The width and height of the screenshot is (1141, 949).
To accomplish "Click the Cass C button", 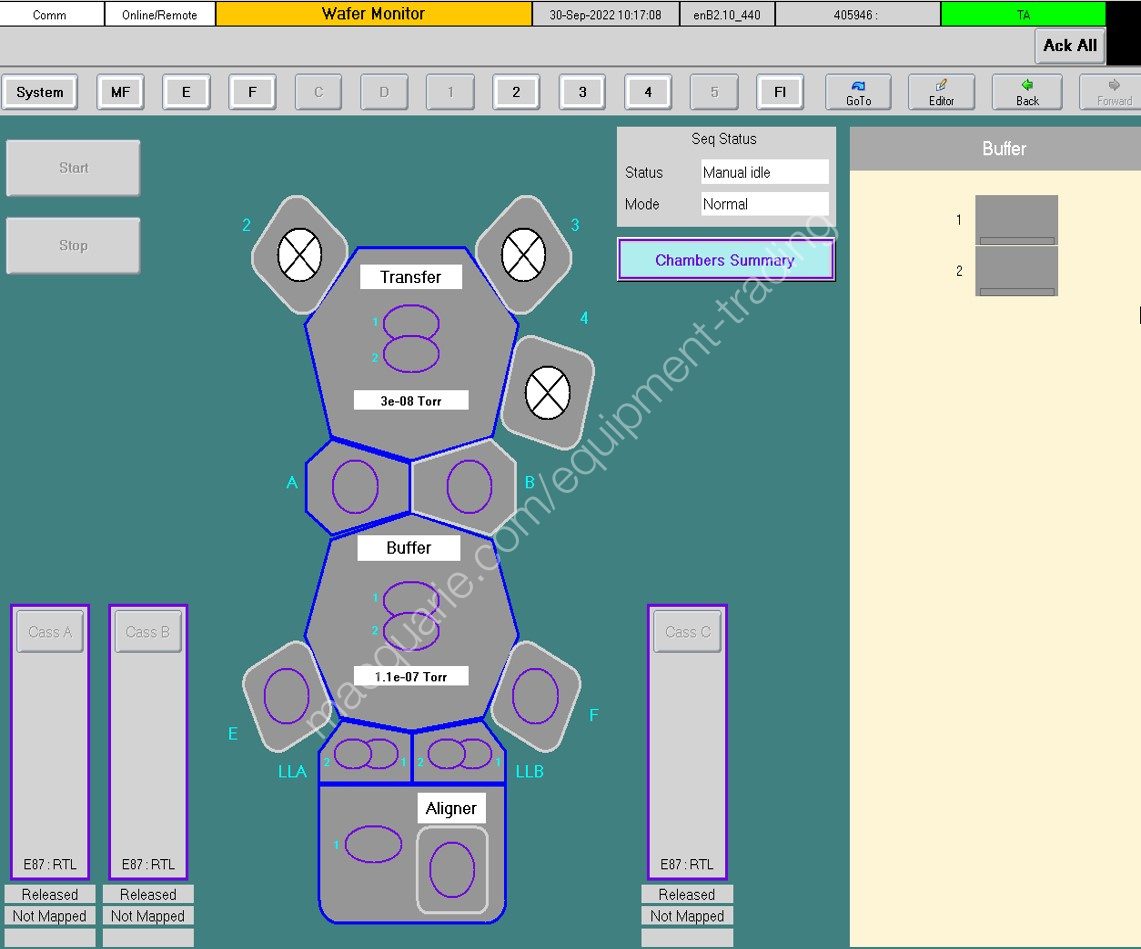I will 687,632.
